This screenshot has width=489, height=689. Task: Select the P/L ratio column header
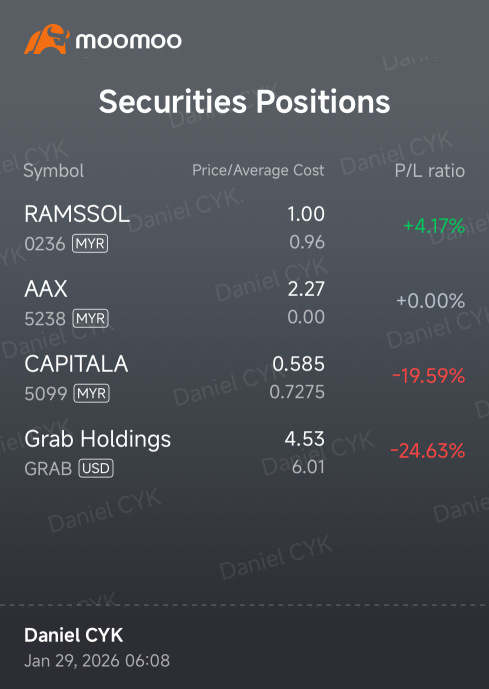tap(430, 171)
